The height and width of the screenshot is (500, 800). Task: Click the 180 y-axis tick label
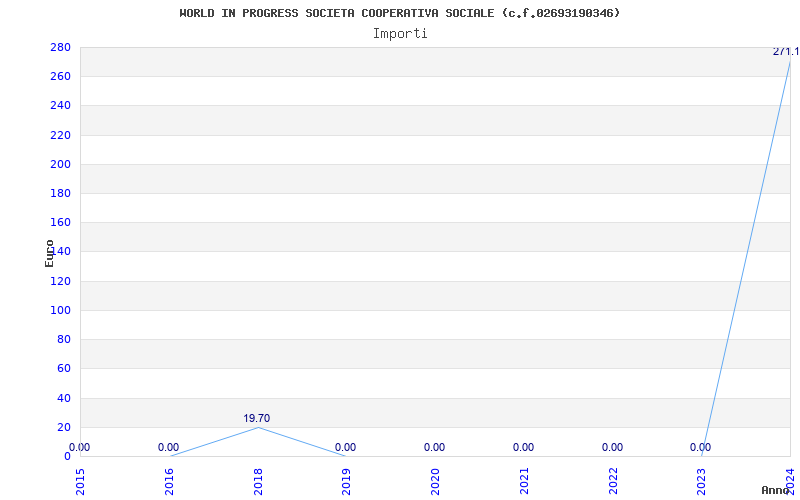60,193
